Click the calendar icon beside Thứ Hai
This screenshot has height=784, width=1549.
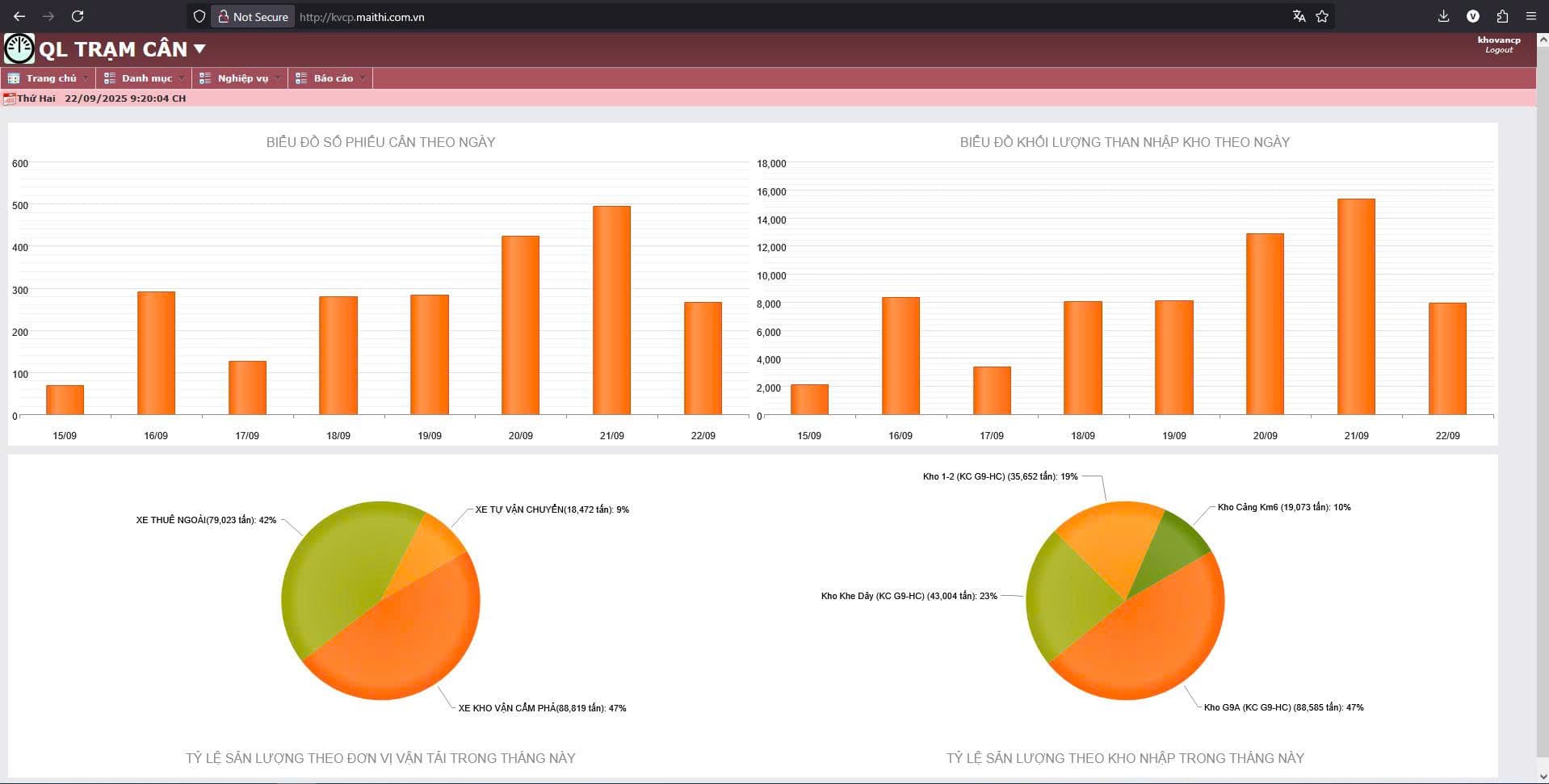(x=10, y=99)
